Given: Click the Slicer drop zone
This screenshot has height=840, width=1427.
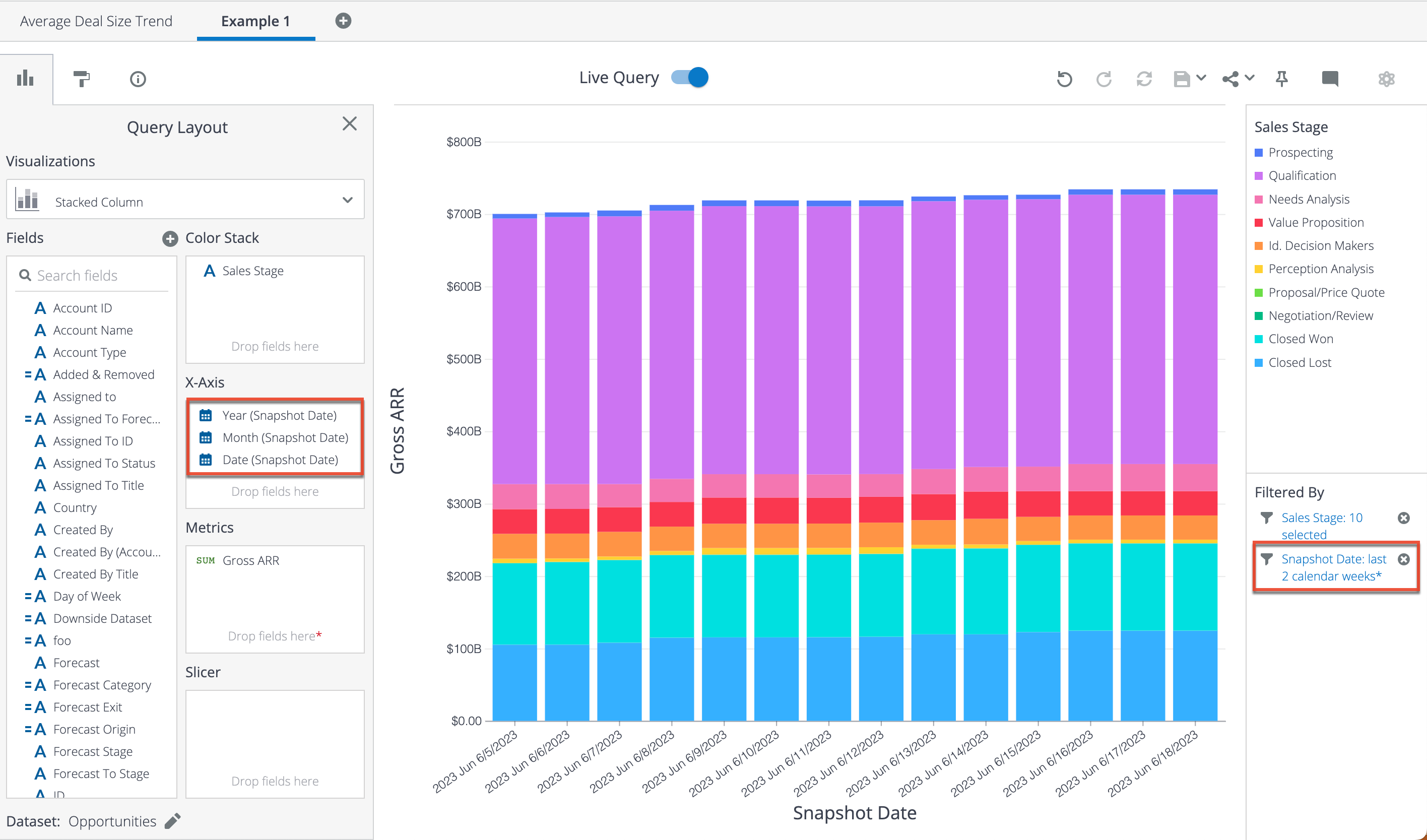Looking at the screenshot, I should click(275, 744).
